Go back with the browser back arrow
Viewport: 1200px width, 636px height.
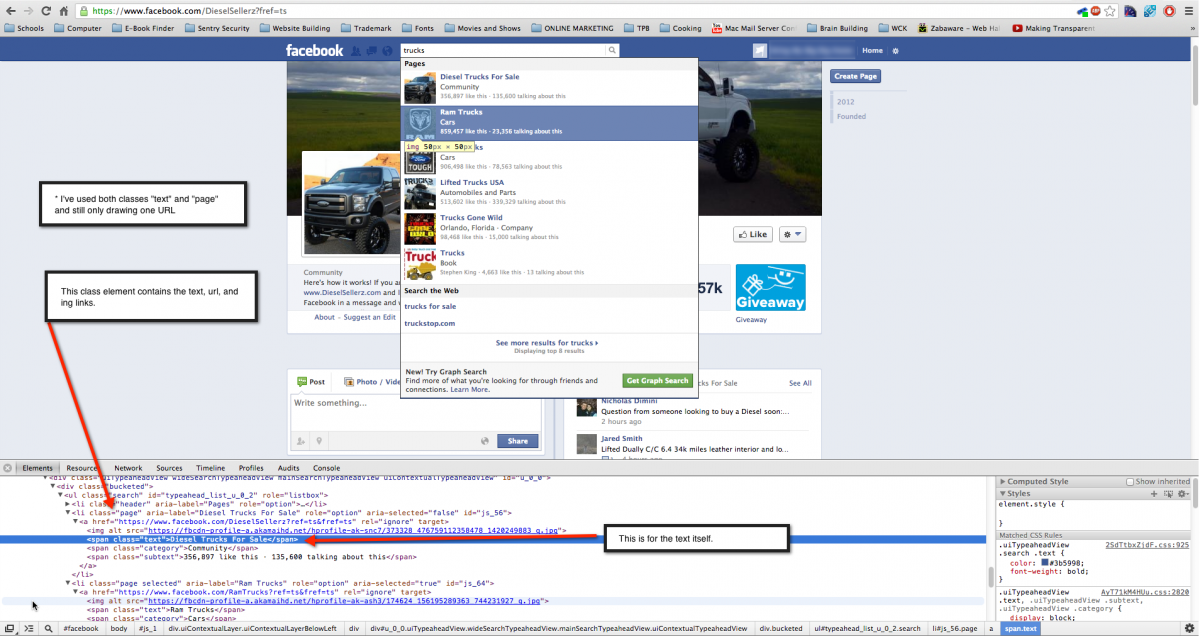pos(9,11)
